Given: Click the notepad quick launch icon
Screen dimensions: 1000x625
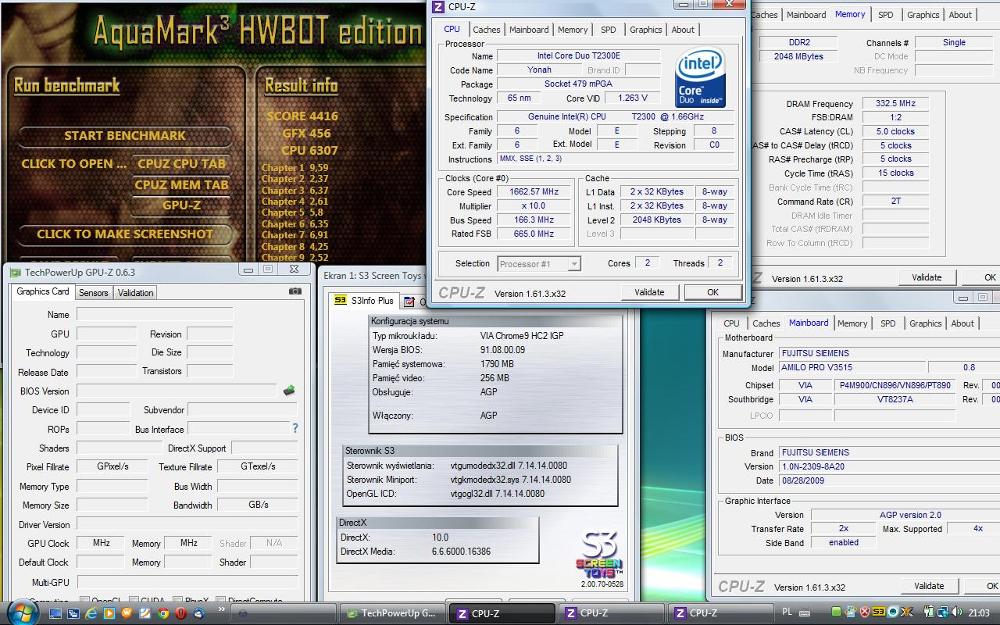Looking at the screenshot, I should (145, 614).
